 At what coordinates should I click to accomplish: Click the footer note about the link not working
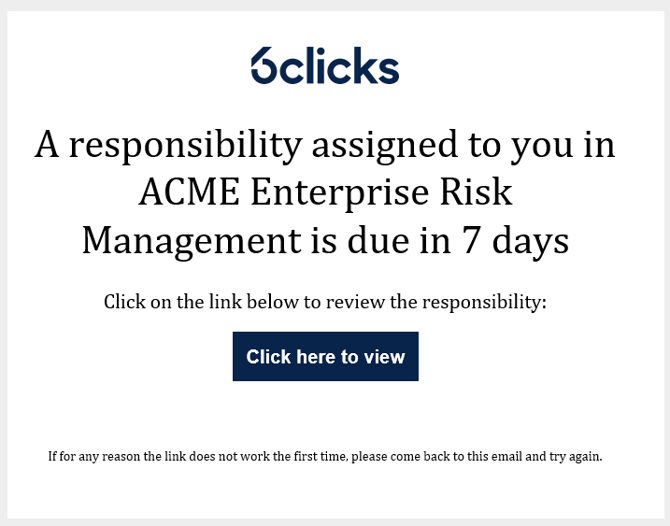point(325,457)
